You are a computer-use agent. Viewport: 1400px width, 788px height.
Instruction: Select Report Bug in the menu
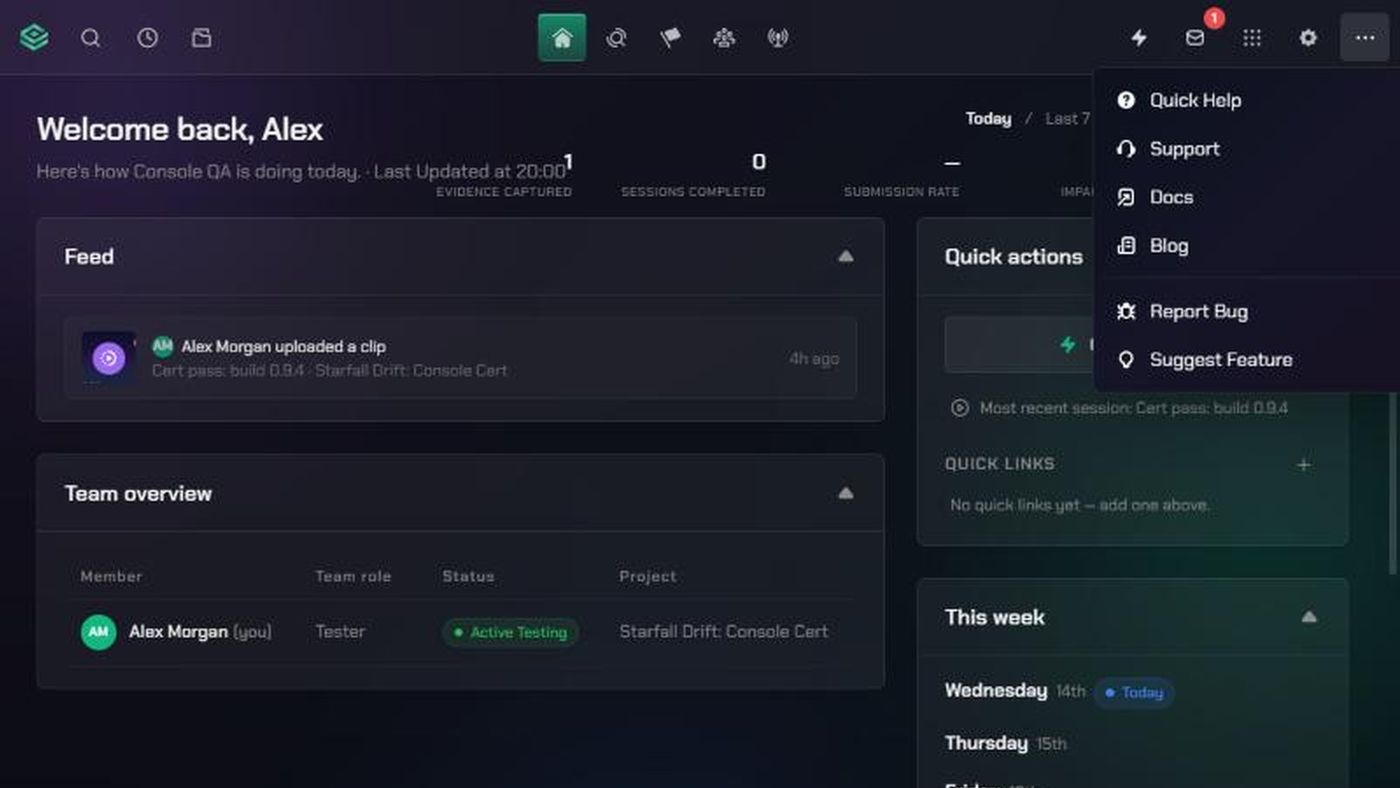click(x=1246, y=311)
